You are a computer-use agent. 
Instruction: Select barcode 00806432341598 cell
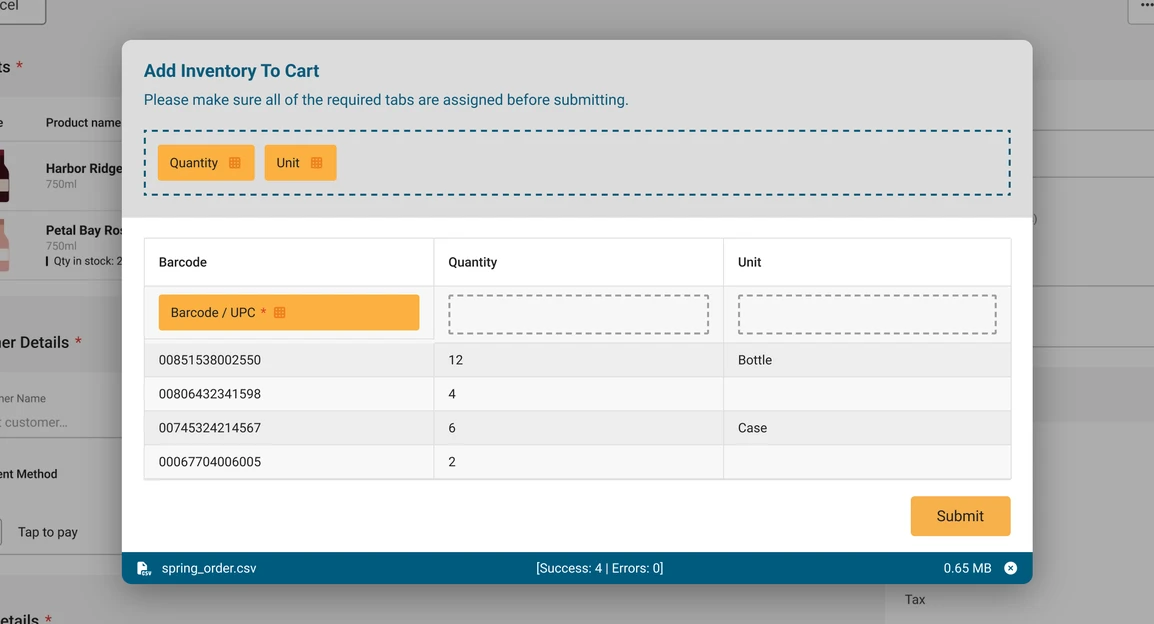pos(288,394)
